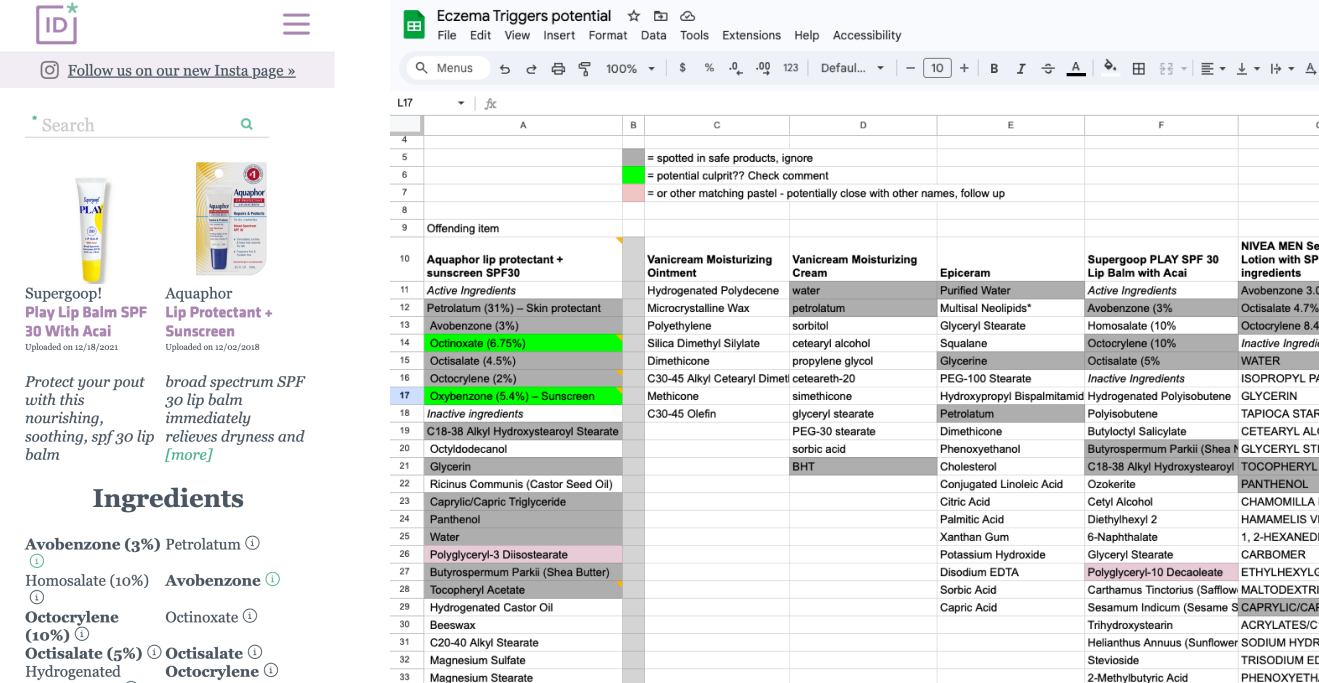Follow the new Insta page link
Screen dimensions: 1319x683
[181, 70]
